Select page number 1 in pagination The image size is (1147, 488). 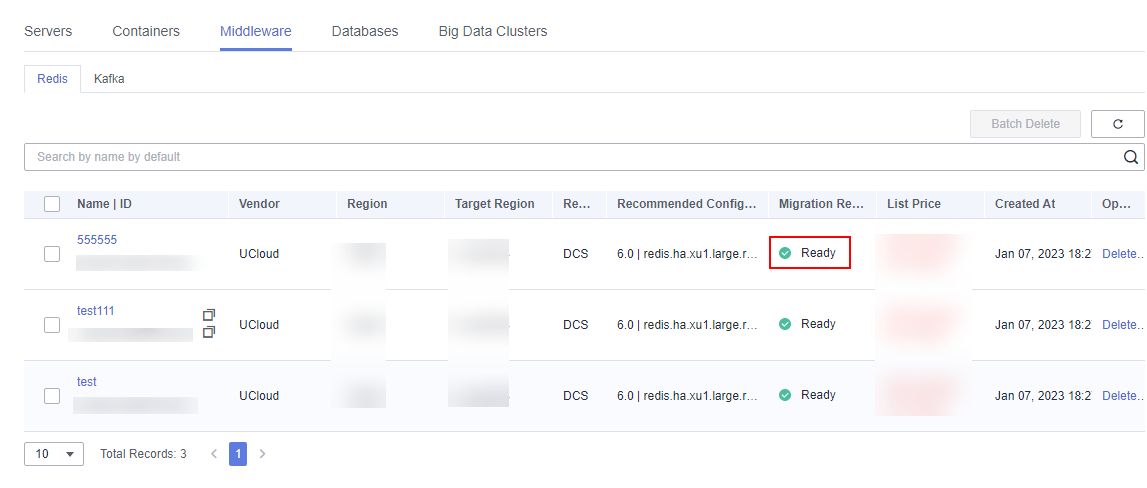pos(238,454)
